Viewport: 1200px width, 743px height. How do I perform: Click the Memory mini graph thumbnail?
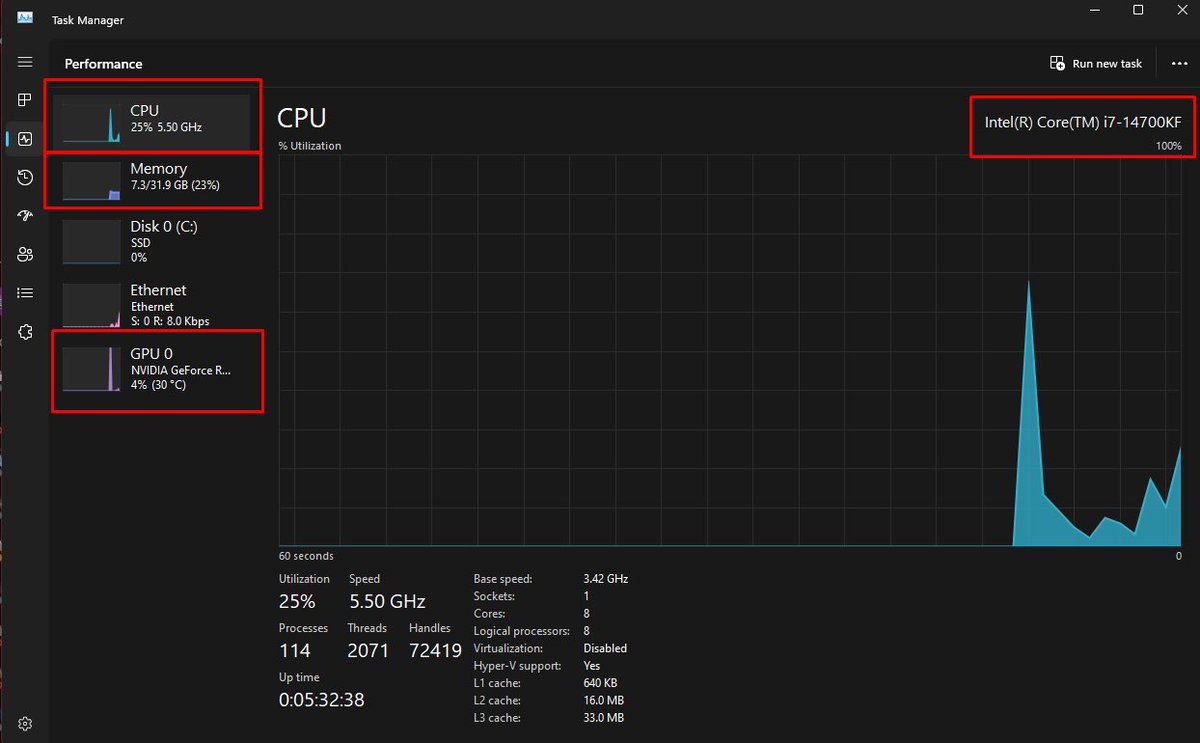(92, 181)
